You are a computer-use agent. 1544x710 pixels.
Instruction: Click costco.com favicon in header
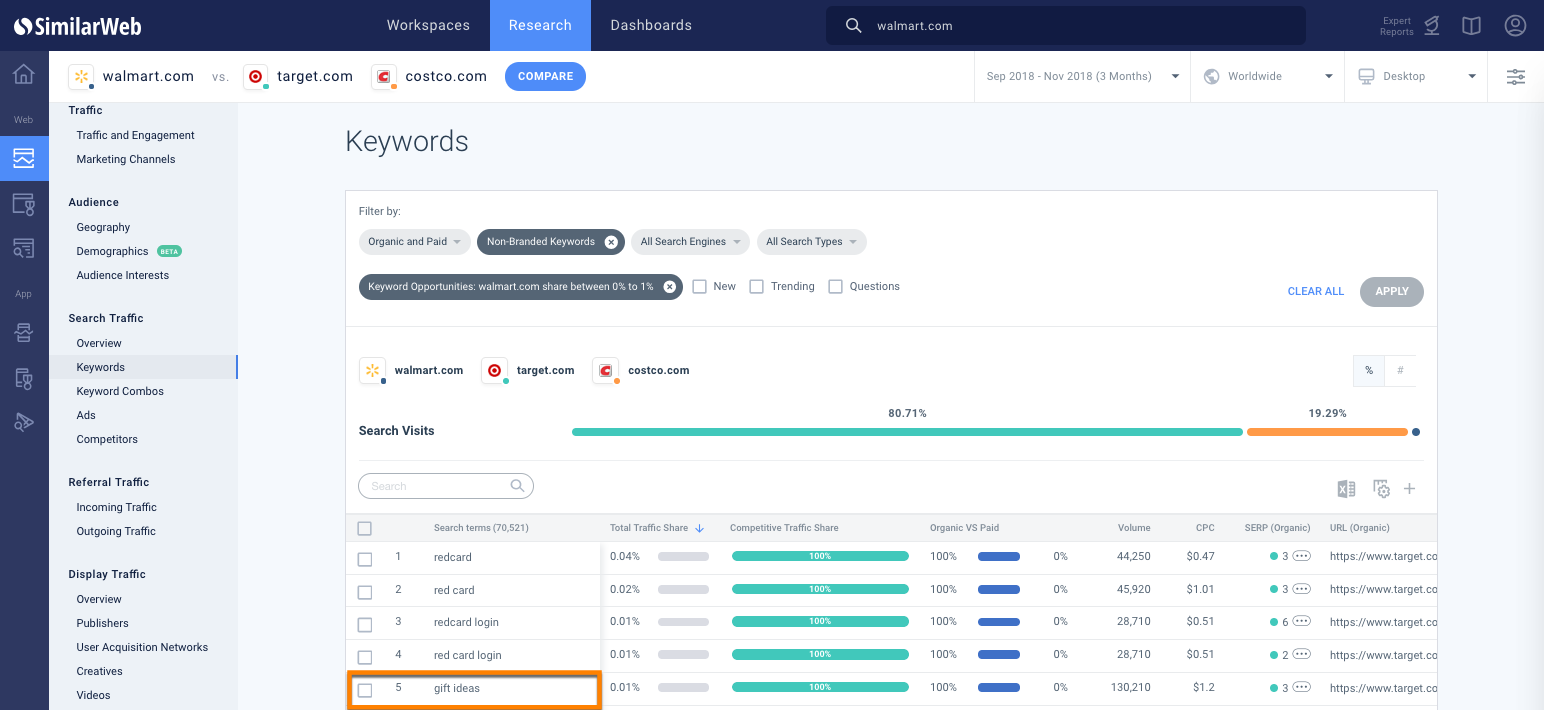click(x=384, y=76)
